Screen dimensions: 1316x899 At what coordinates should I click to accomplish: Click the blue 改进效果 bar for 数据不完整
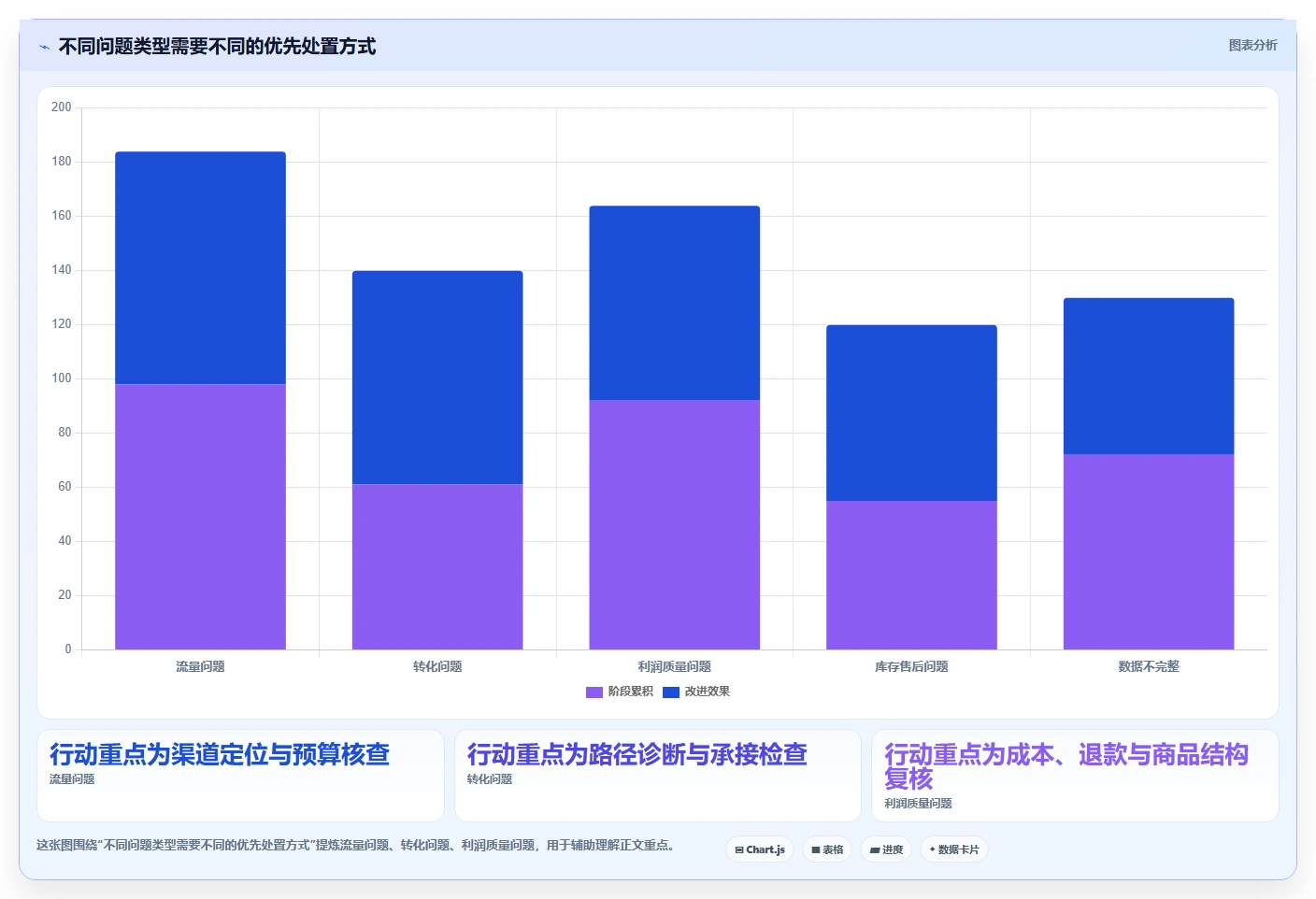coord(1149,377)
